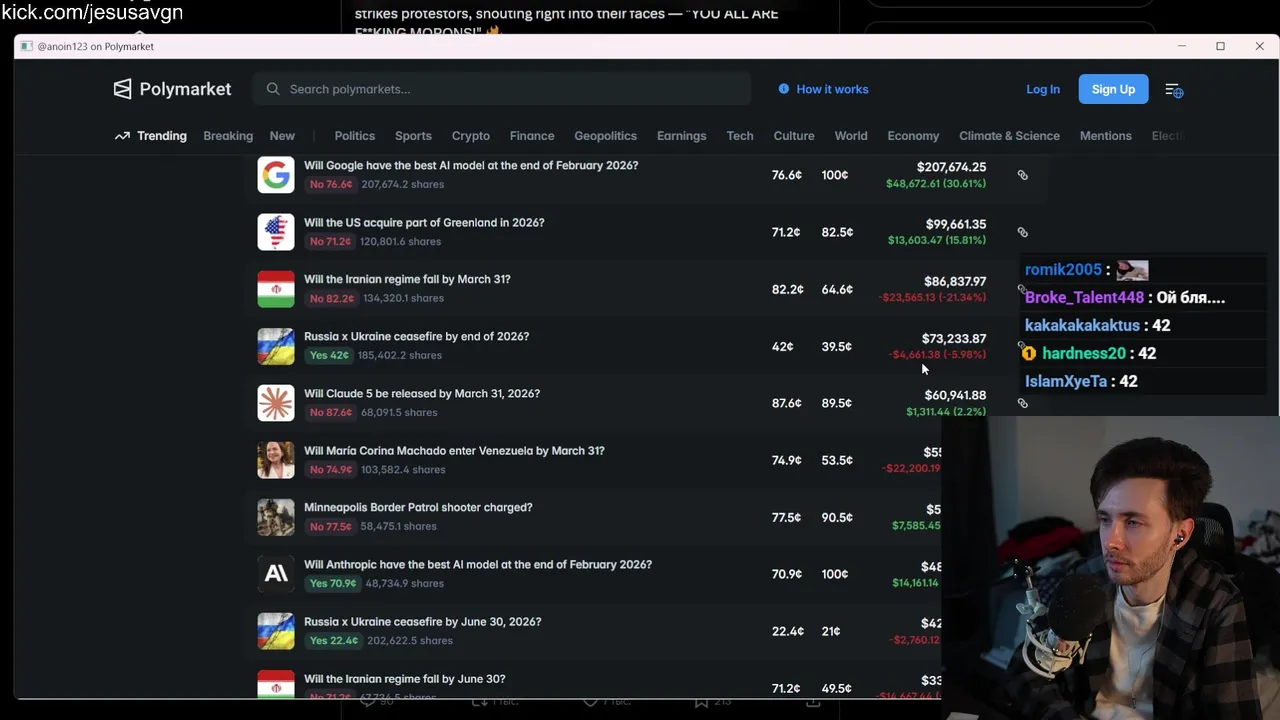Image resolution: width=1280 pixels, height=720 pixels.
Task: Open the Culture category
Action: coord(794,136)
